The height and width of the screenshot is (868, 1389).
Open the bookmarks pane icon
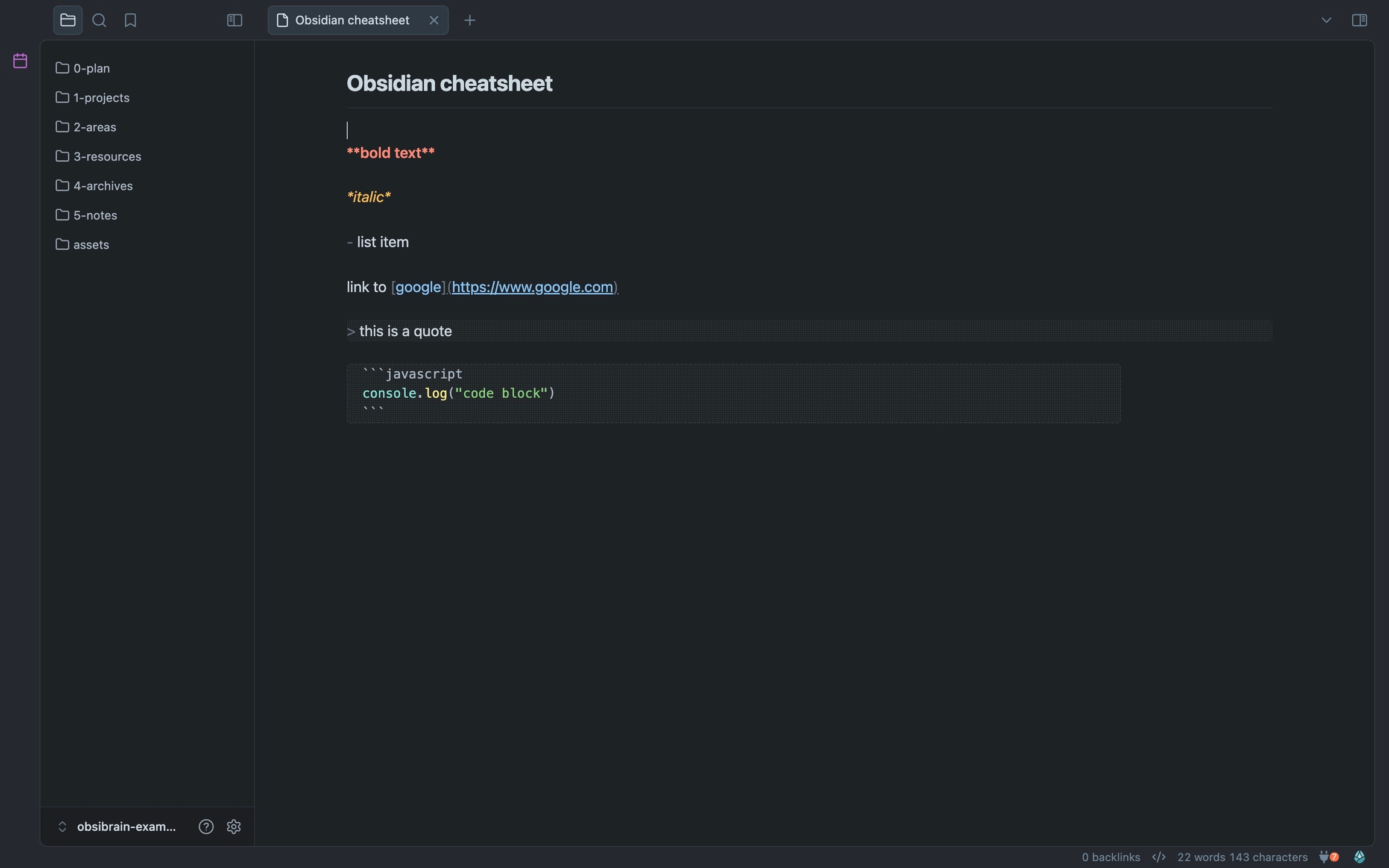[x=130, y=20]
